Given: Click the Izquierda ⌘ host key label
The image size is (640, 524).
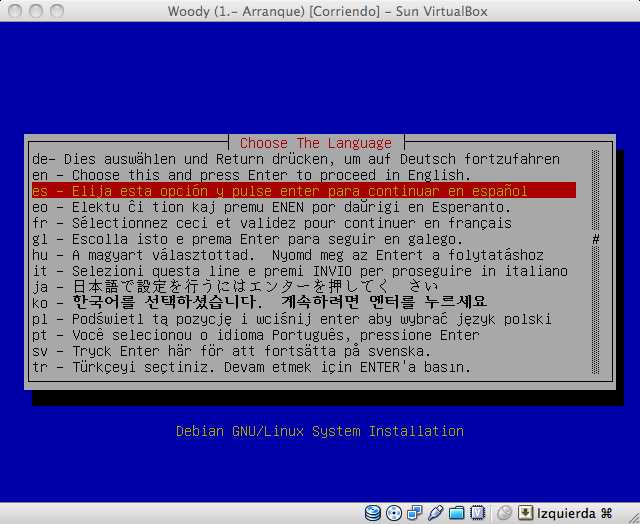Looking at the screenshot, I should pyautogui.click(x=575, y=513).
